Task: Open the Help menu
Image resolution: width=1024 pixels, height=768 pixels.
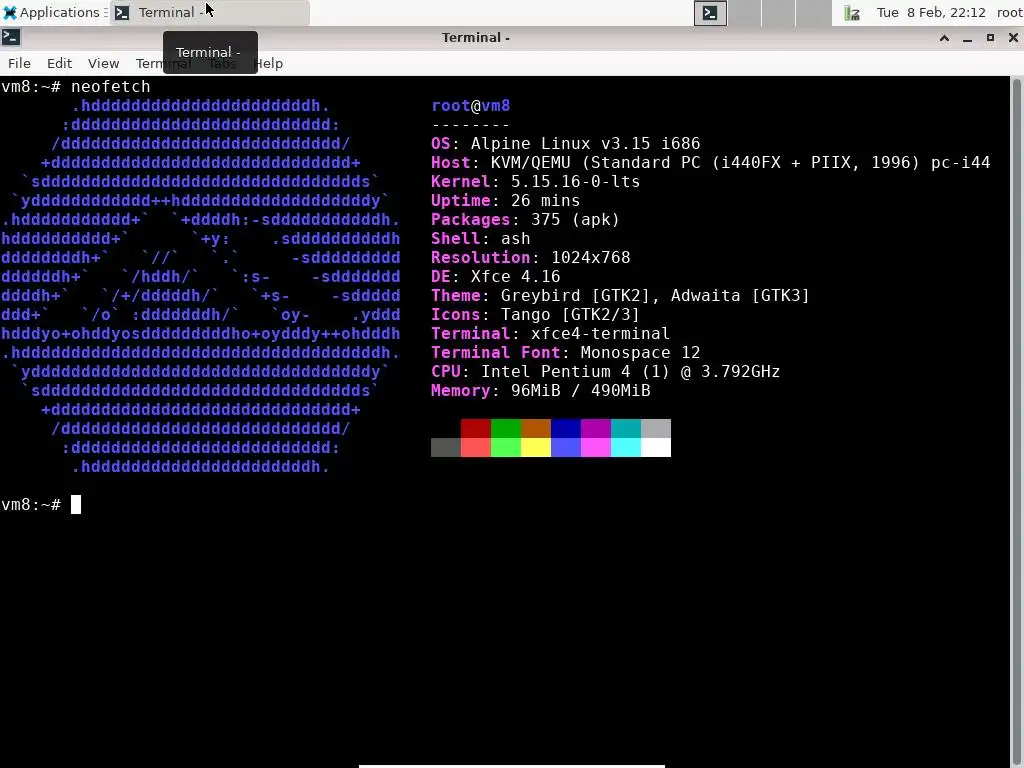Action: (268, 63)
